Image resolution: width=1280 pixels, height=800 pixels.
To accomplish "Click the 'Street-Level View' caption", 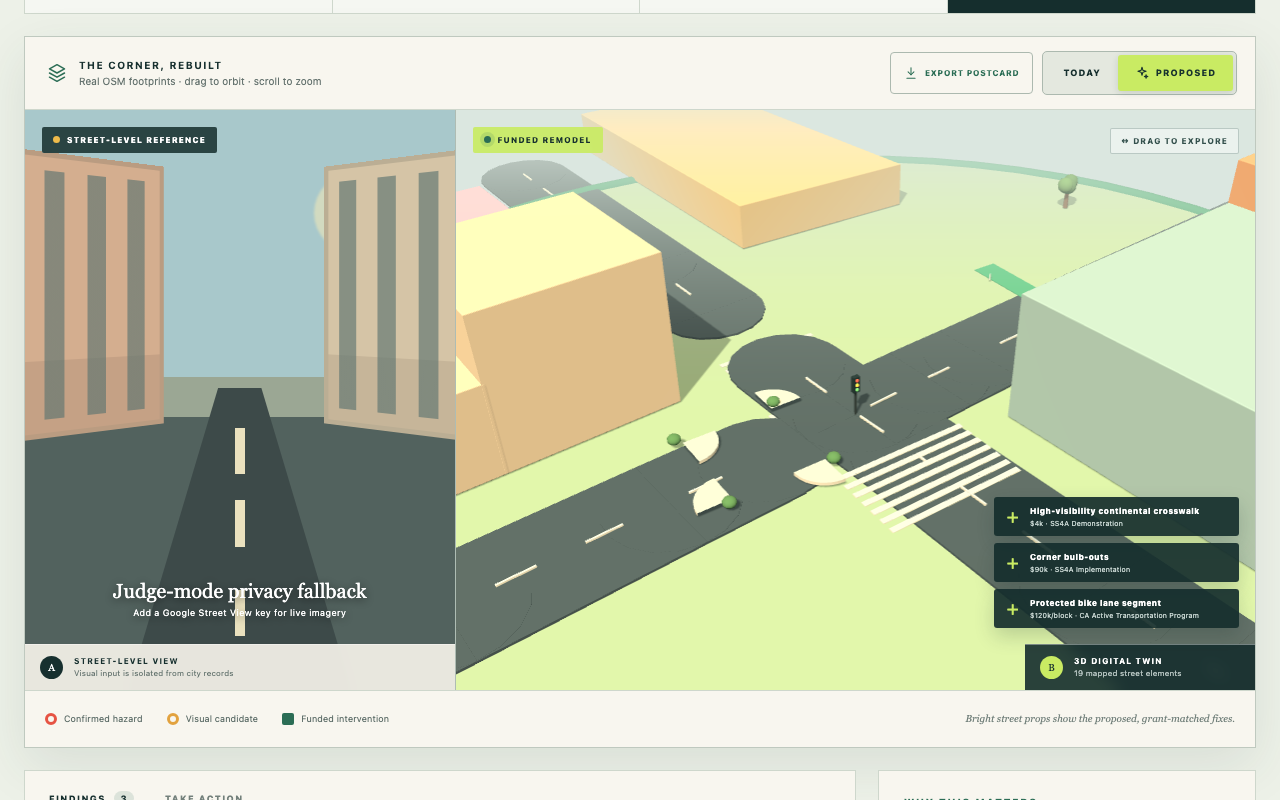I will [126, 661].
